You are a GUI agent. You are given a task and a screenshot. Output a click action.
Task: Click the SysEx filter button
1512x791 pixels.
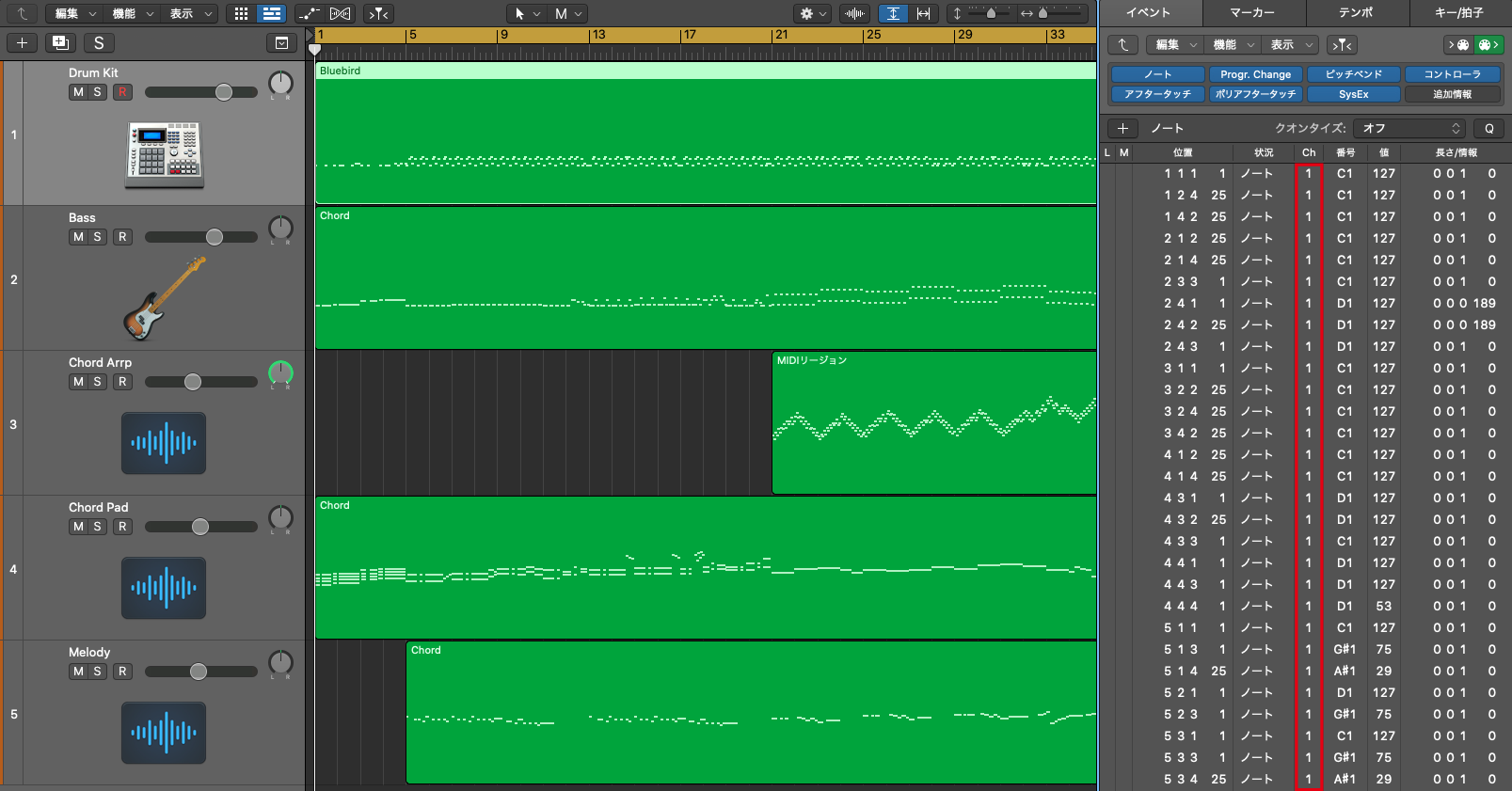coord(1354,94)
